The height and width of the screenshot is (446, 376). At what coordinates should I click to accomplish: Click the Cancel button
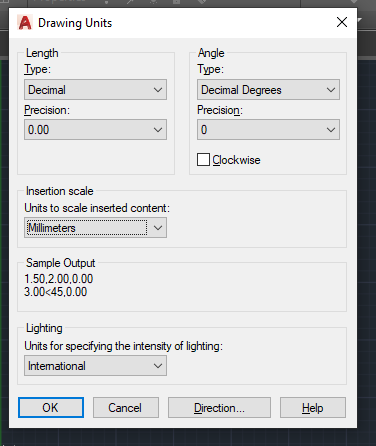(126, 407)
